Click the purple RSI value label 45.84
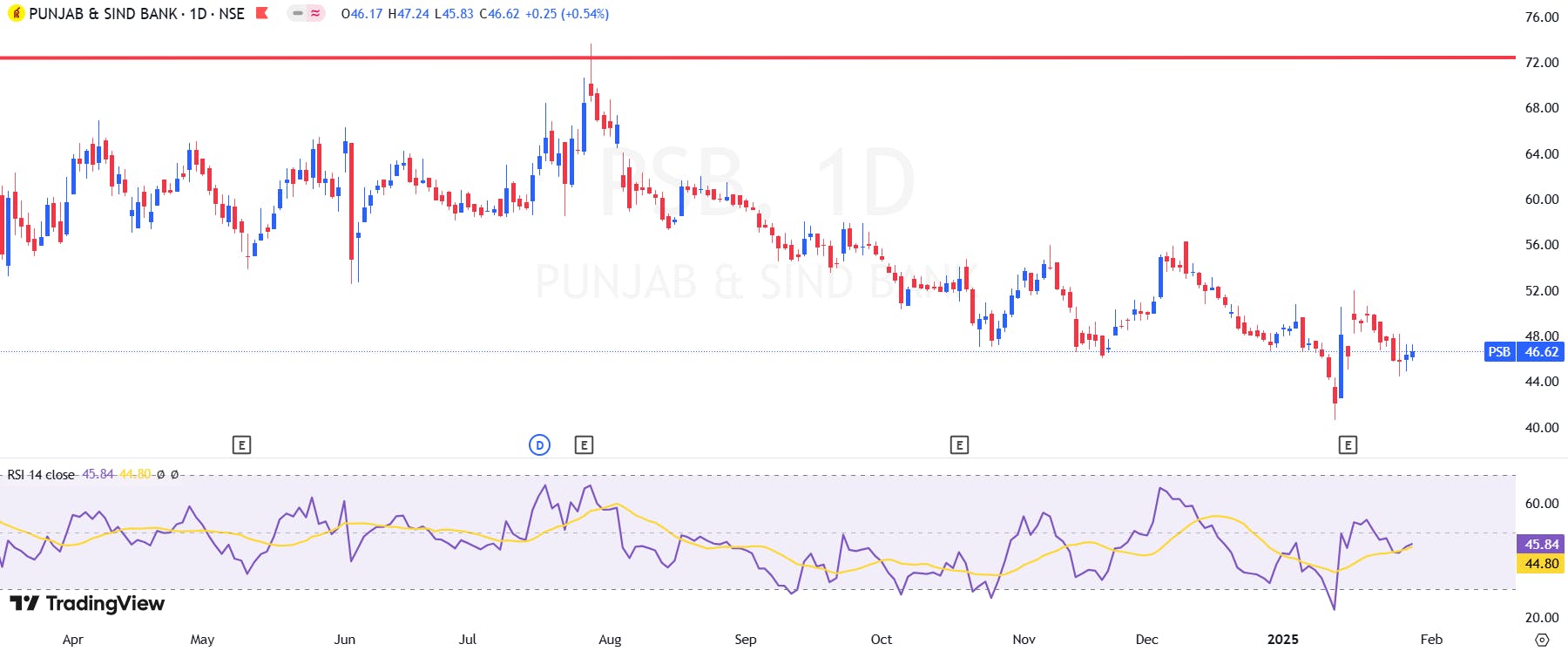 [1541, 544]
